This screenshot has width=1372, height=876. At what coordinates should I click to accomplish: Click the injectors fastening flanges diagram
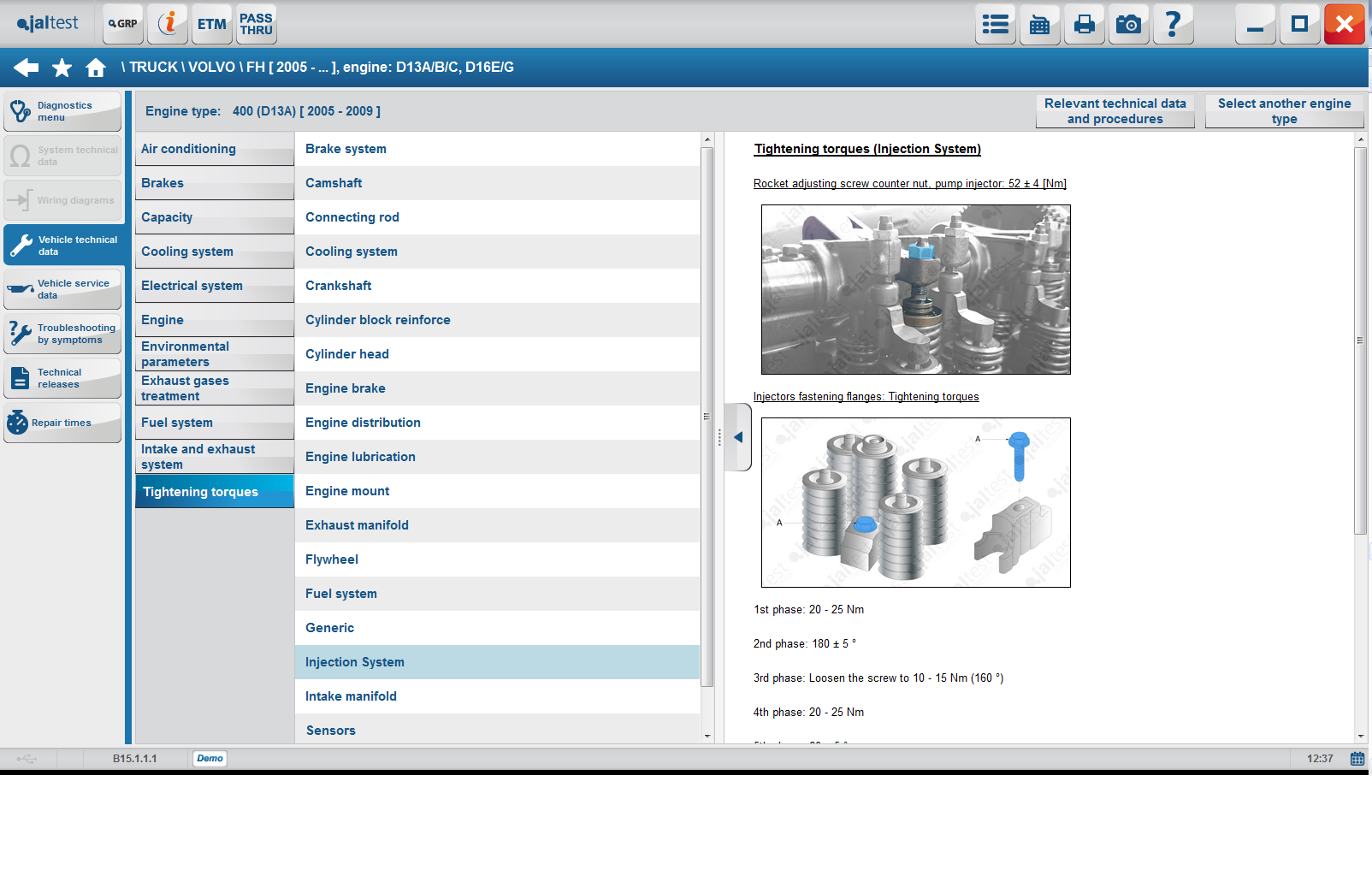point(915,502)
